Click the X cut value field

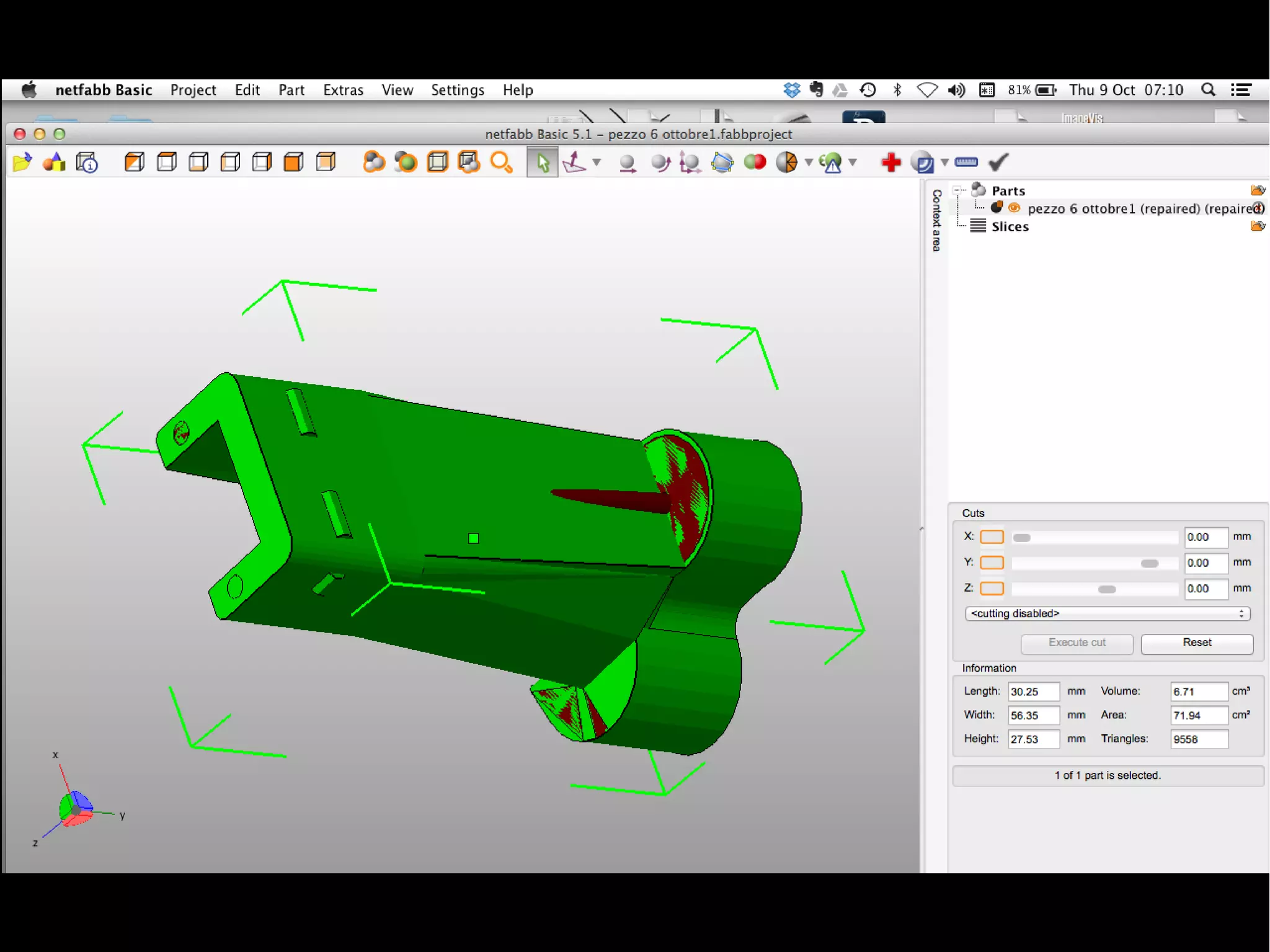pyautogui.click(x=1206, y=537)
